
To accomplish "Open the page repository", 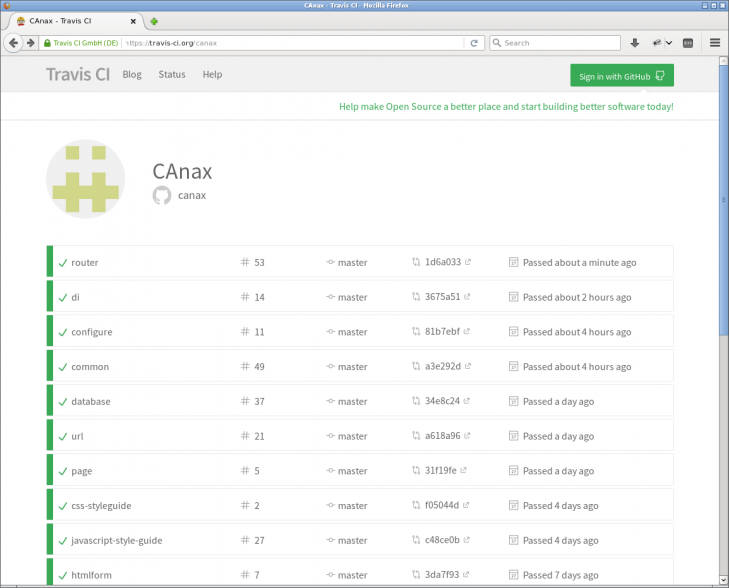I will [x=82, y=471].
